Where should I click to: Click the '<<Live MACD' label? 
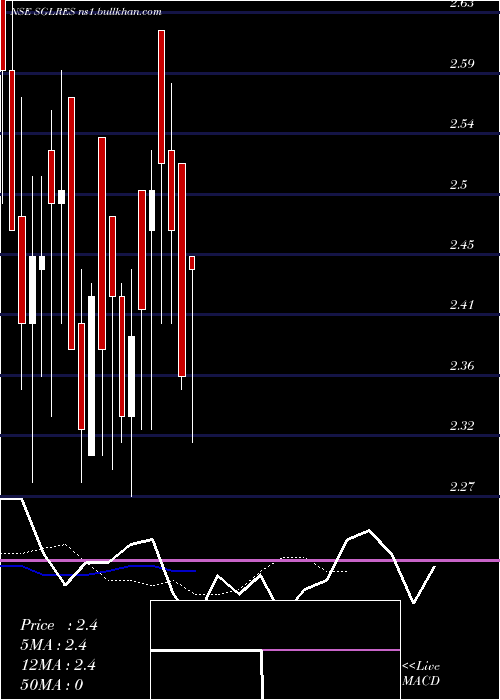click(421, 673)
